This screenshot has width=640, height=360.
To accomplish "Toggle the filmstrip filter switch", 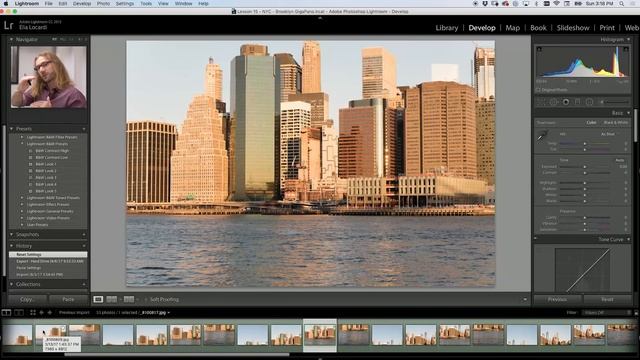I will click(x=636, y=313).
